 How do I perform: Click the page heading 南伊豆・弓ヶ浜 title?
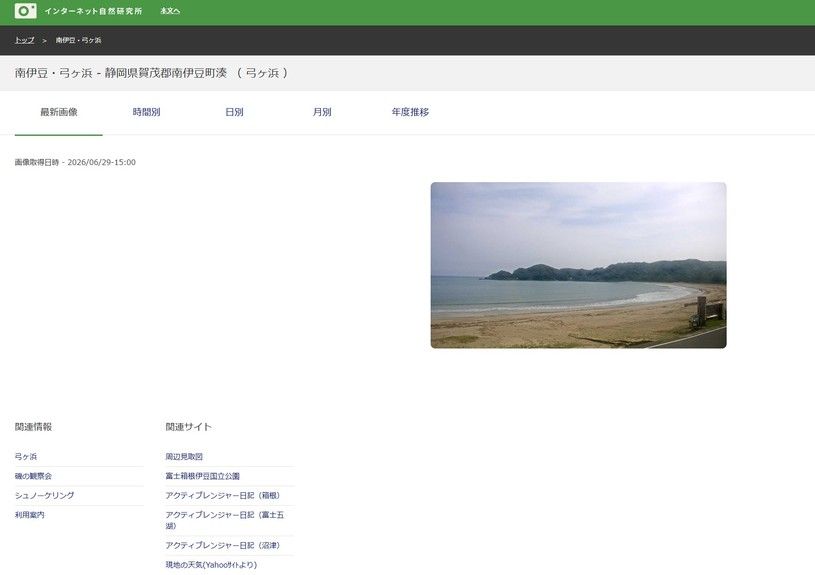(151, 73)
